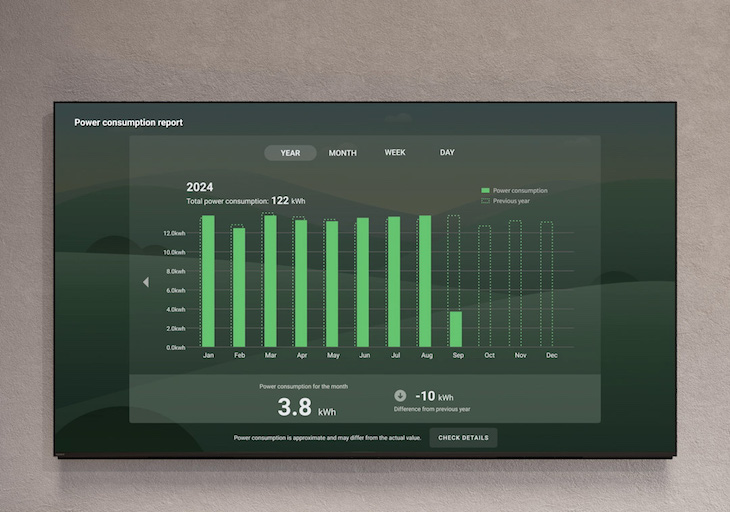Select the Jul consumption bar
Image resolution: width=730 pixels, height=512 pixels.
(x=394, y=282)
